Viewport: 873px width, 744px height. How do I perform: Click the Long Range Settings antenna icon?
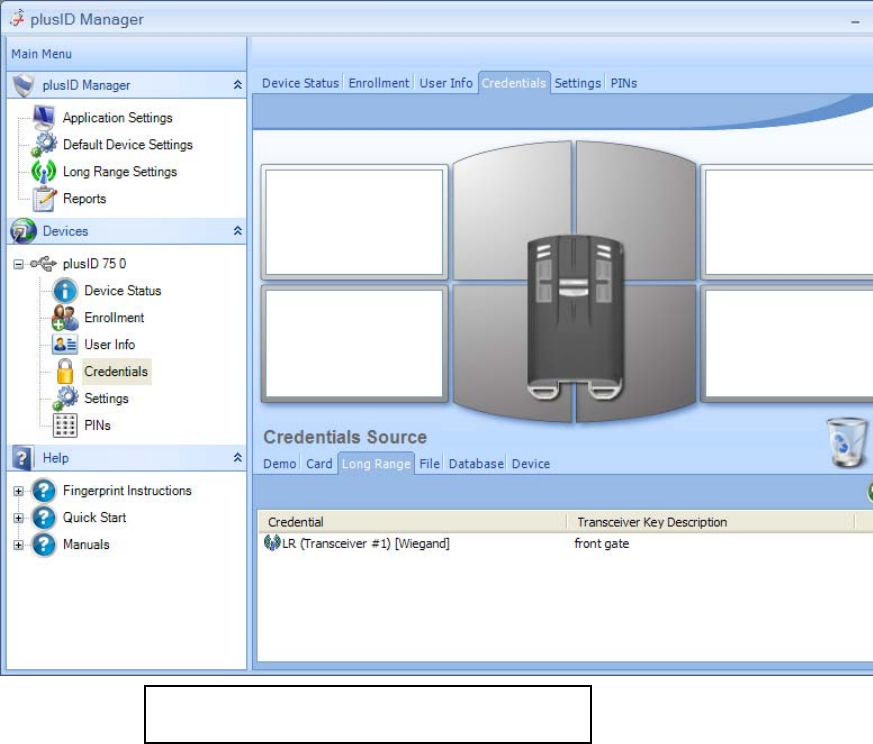[43, 172]
